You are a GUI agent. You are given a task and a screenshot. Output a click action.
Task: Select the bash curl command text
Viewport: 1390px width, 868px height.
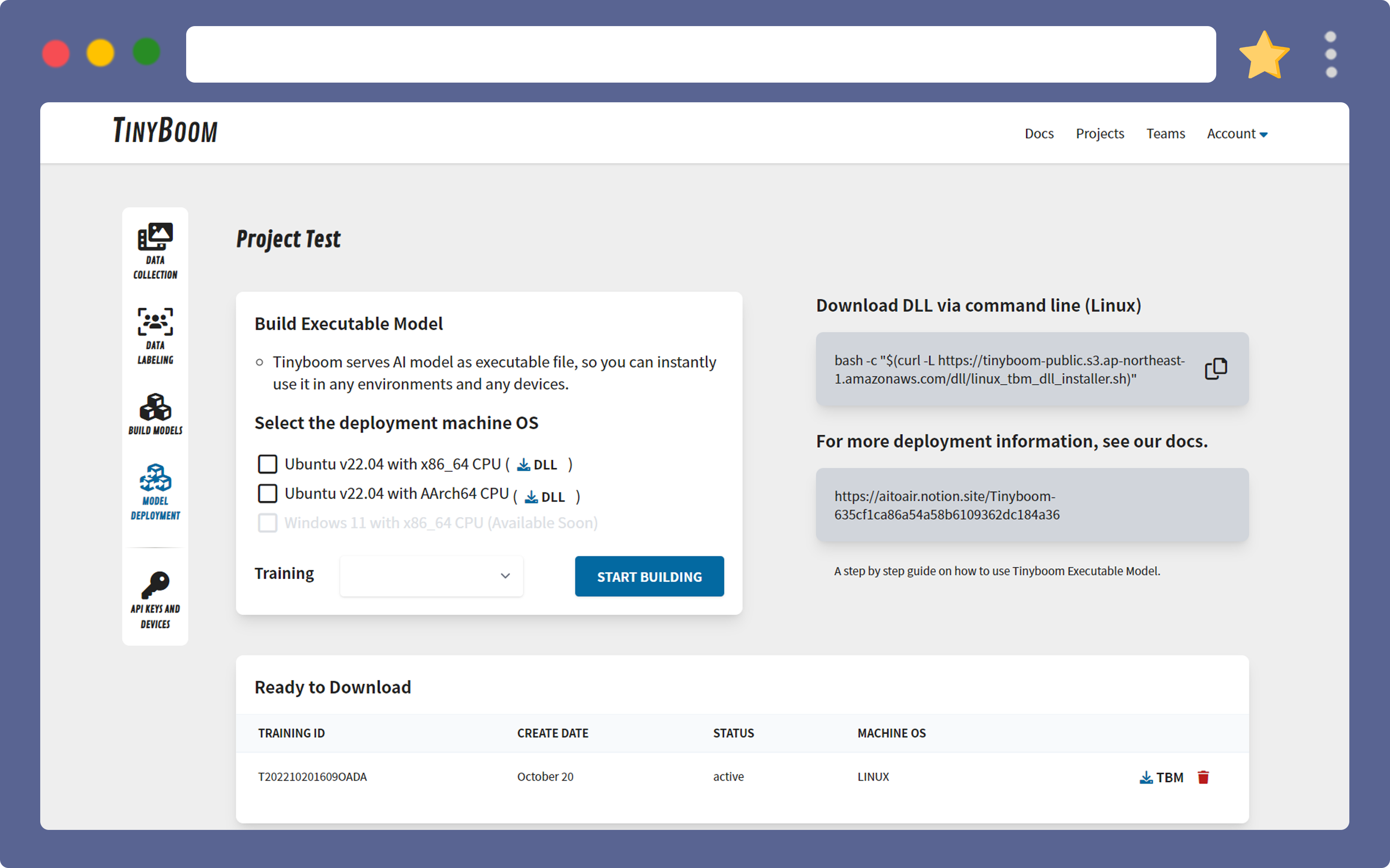click(1009, 369)
